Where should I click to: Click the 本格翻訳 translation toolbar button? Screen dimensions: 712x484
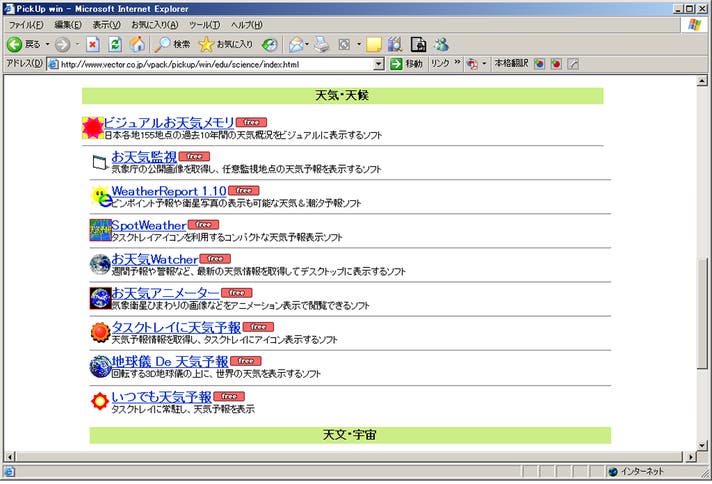click(511, 64)
